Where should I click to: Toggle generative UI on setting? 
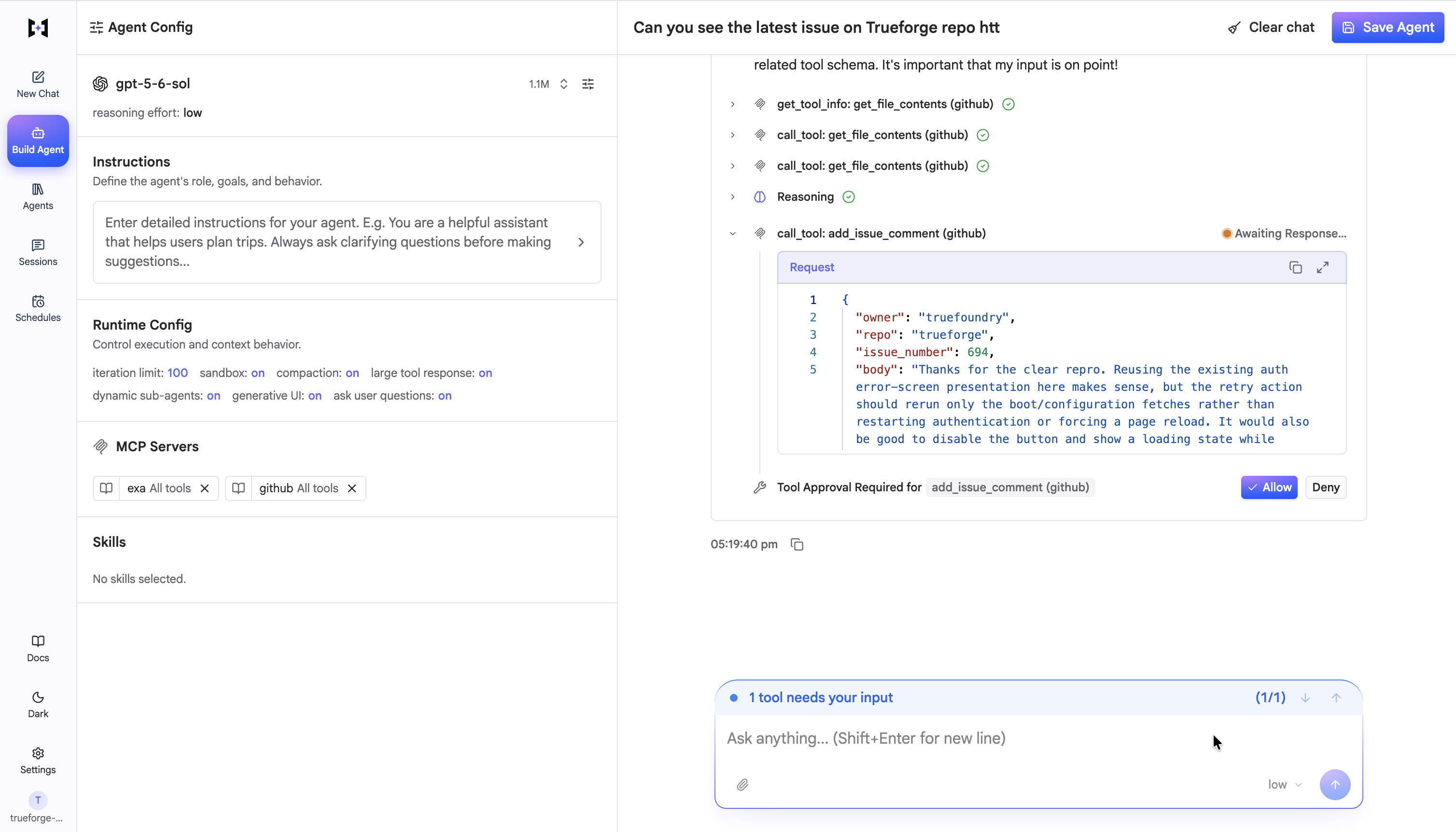pyautogui.click(x=315, y=395)
